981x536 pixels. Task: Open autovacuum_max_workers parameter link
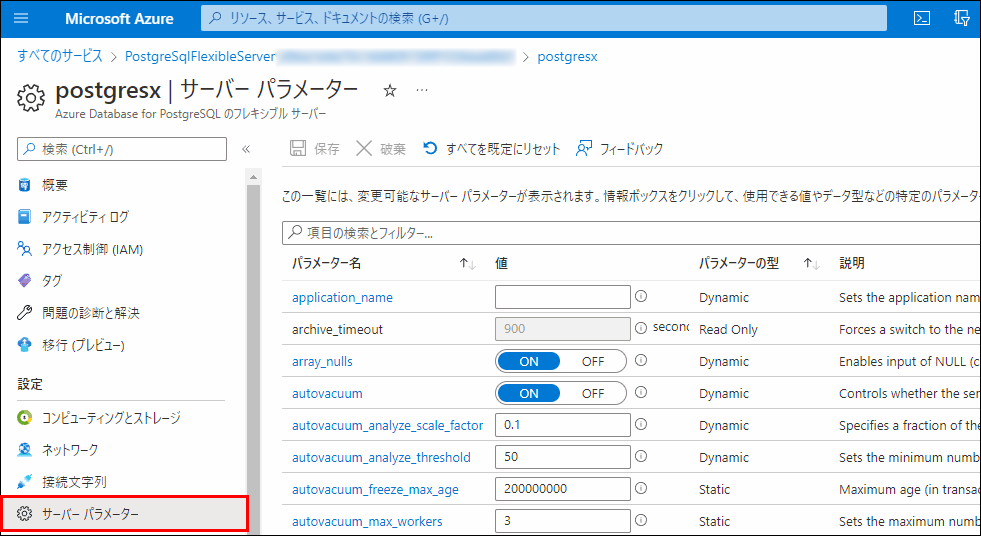(367, 521)
